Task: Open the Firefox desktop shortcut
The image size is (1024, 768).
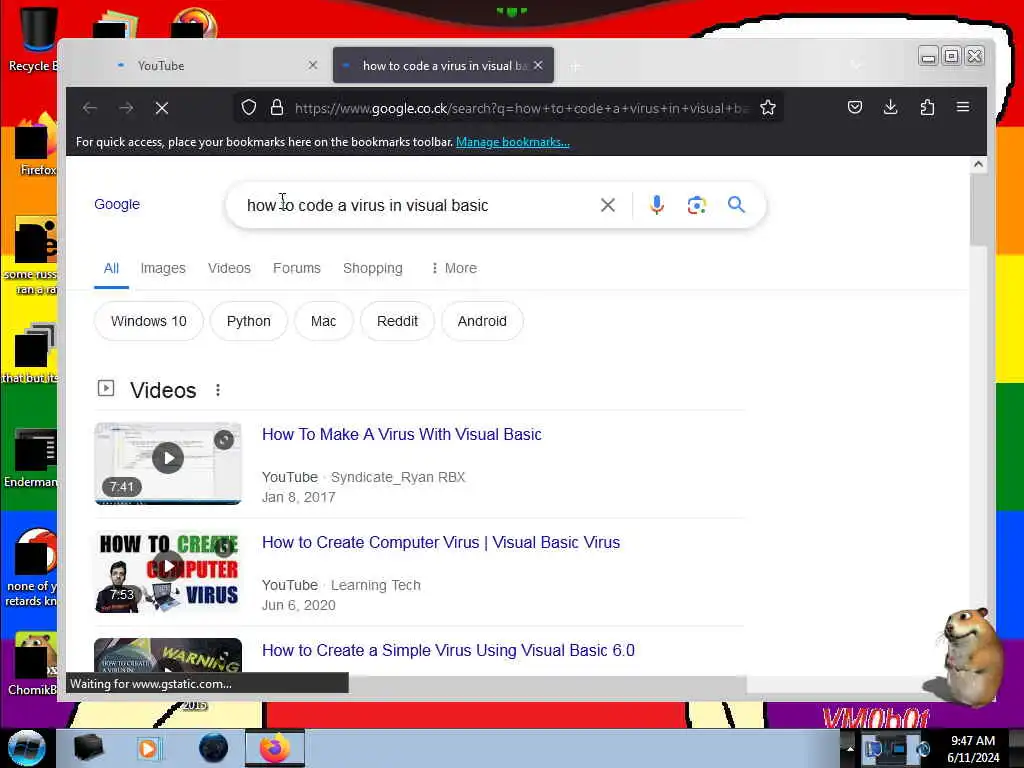Action: coord(36,145)
